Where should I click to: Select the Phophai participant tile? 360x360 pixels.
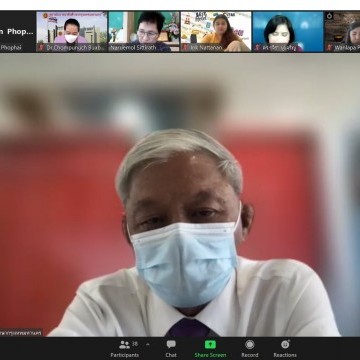pos(17,32)
